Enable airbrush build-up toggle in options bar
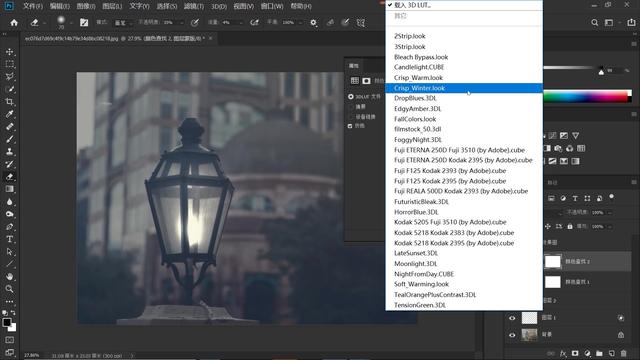 255,22
